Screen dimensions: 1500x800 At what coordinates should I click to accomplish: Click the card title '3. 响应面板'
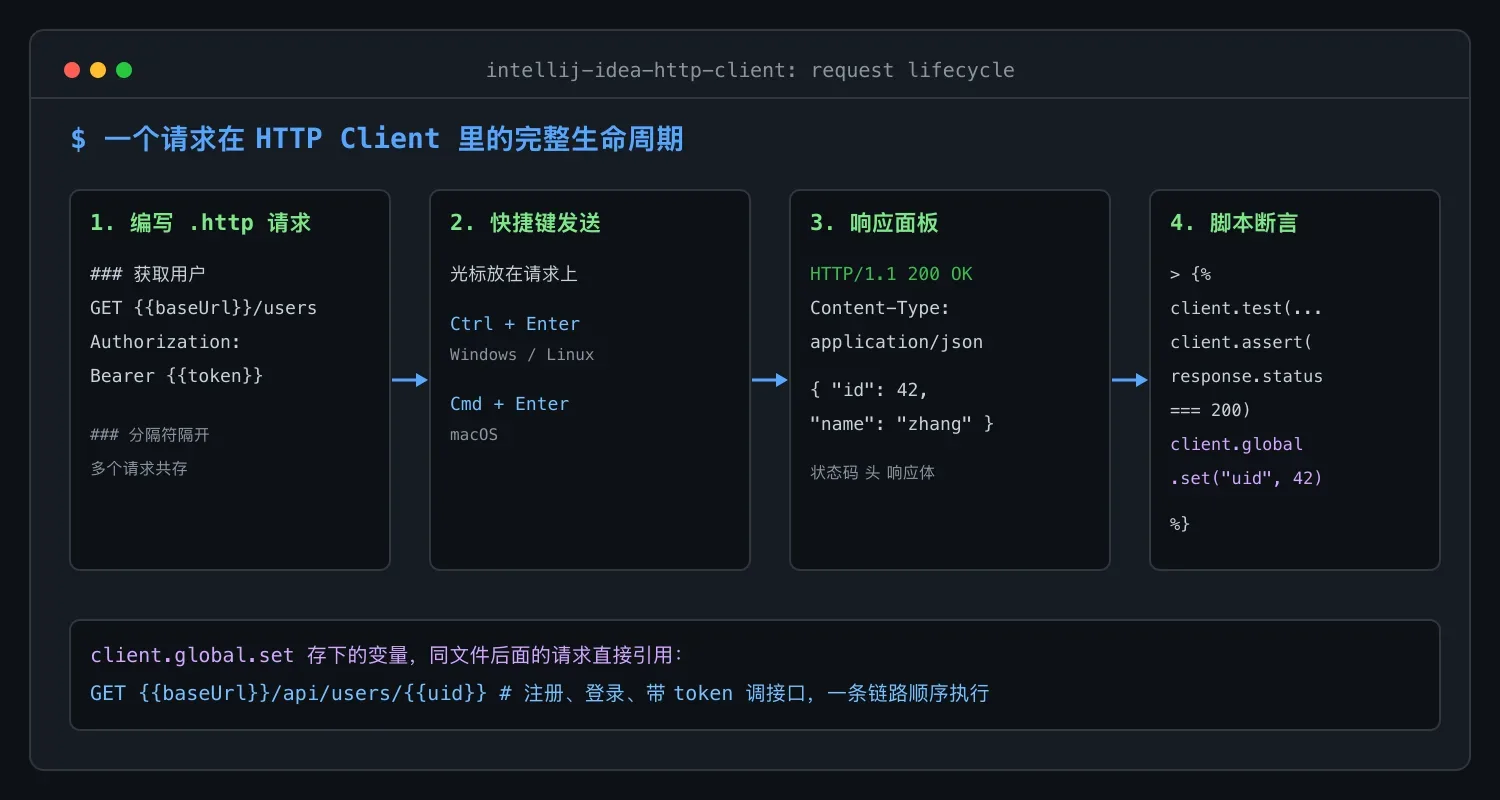click(x=874, y=223)
